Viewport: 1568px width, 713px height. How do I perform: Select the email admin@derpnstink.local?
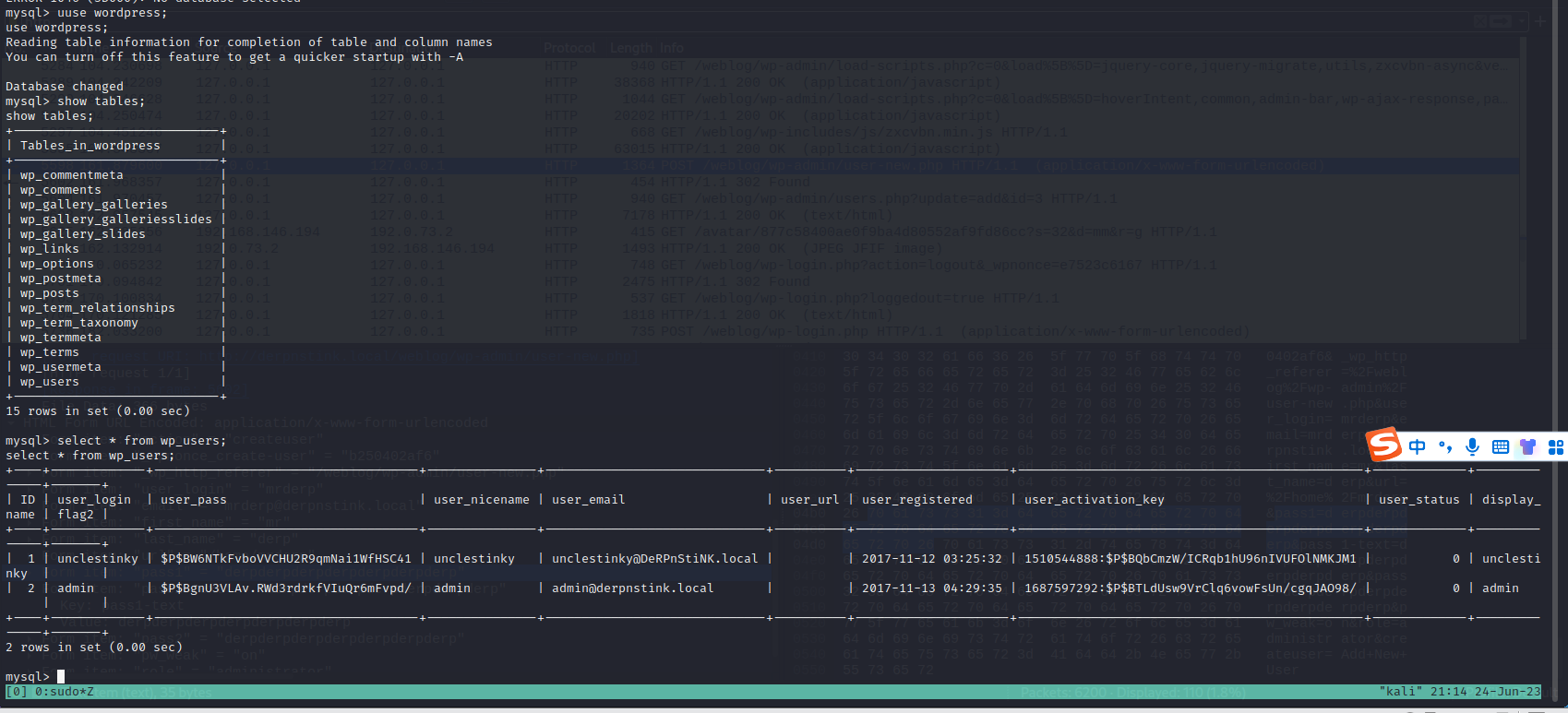coord(633,588)
